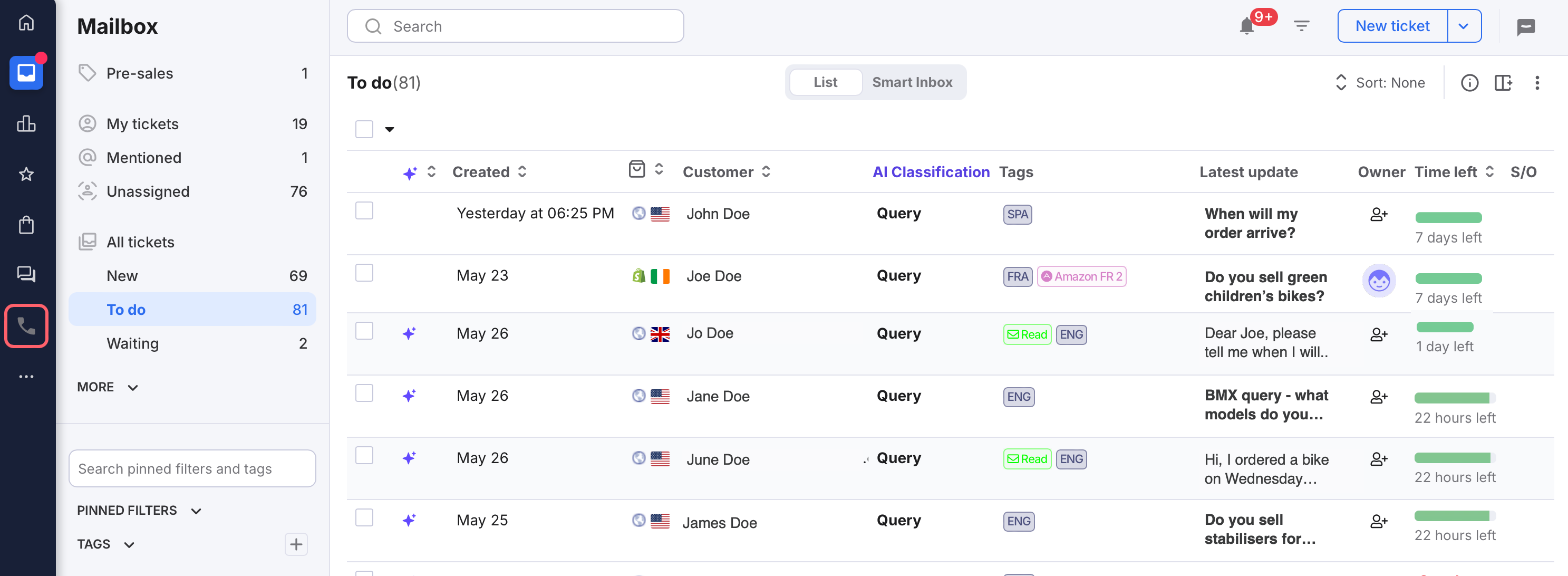Tick checkbox for Jane Doe ticket
The image size is (1568, 576).
(364, 393)
